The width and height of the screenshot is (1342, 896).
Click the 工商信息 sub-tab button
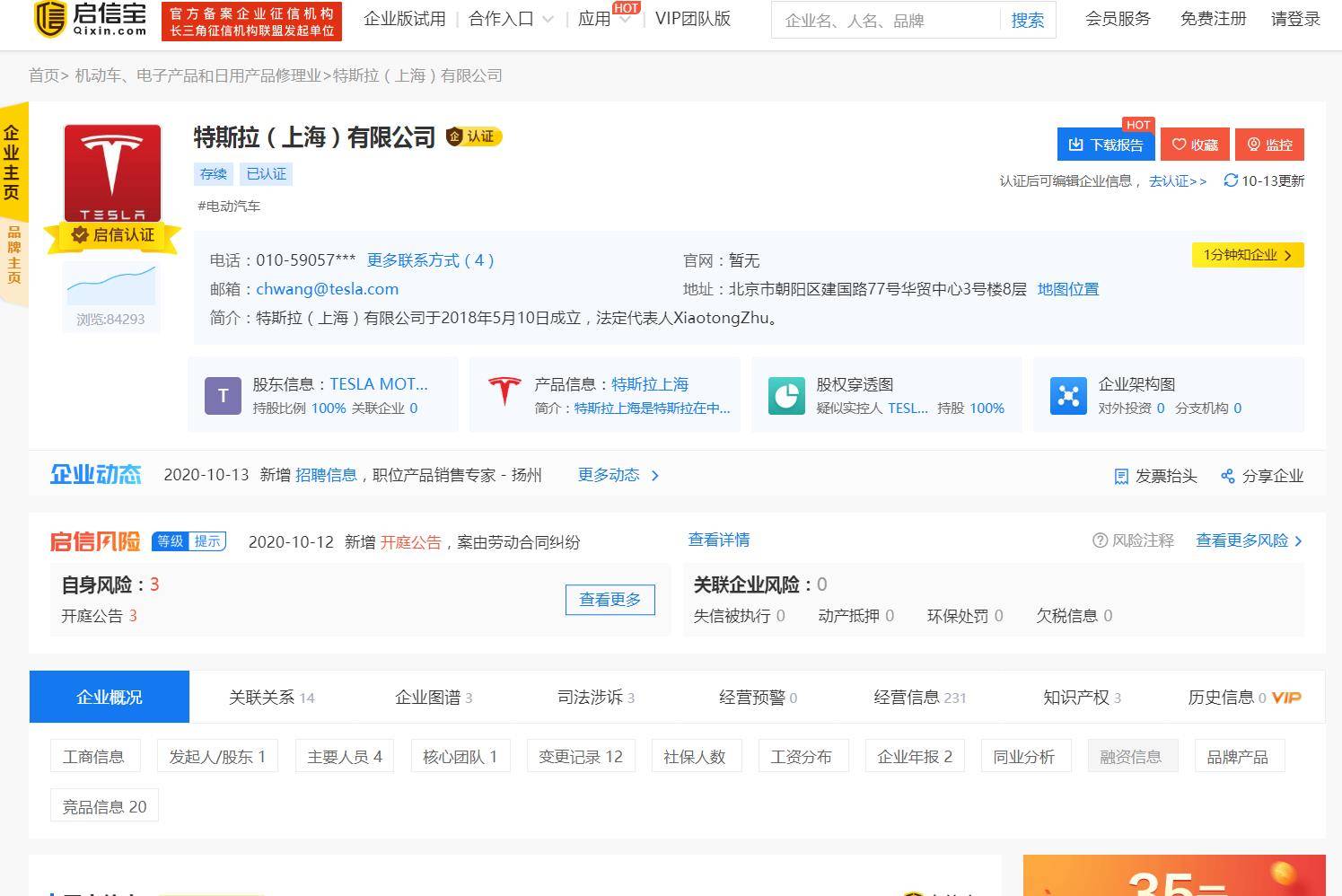93,757
